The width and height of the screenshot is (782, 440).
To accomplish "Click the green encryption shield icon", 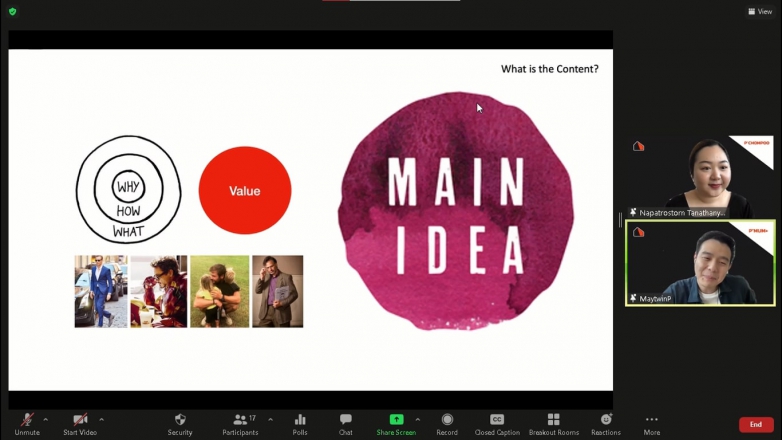I will click(x=13, y=11).
